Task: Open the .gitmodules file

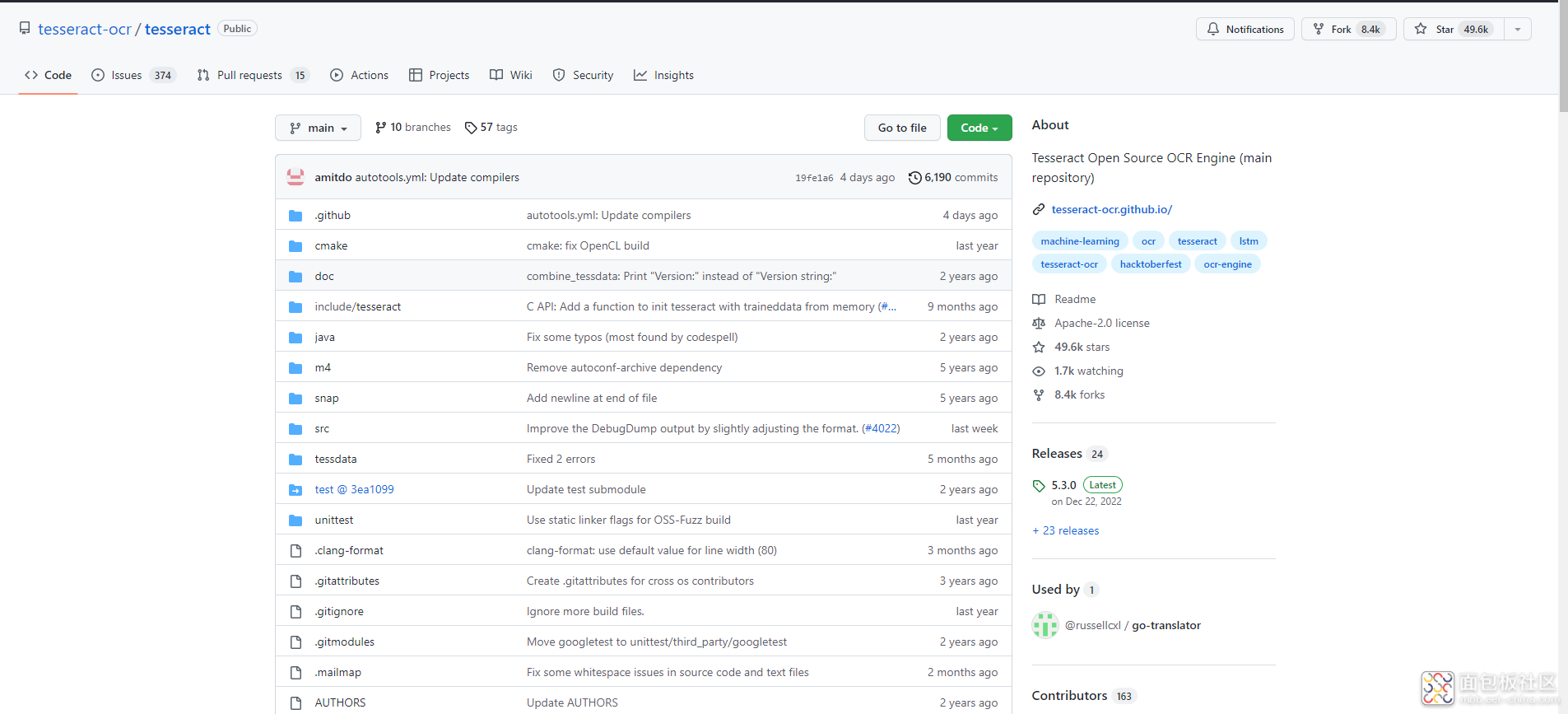Action: pyautogui.click(x=344, y=642)
